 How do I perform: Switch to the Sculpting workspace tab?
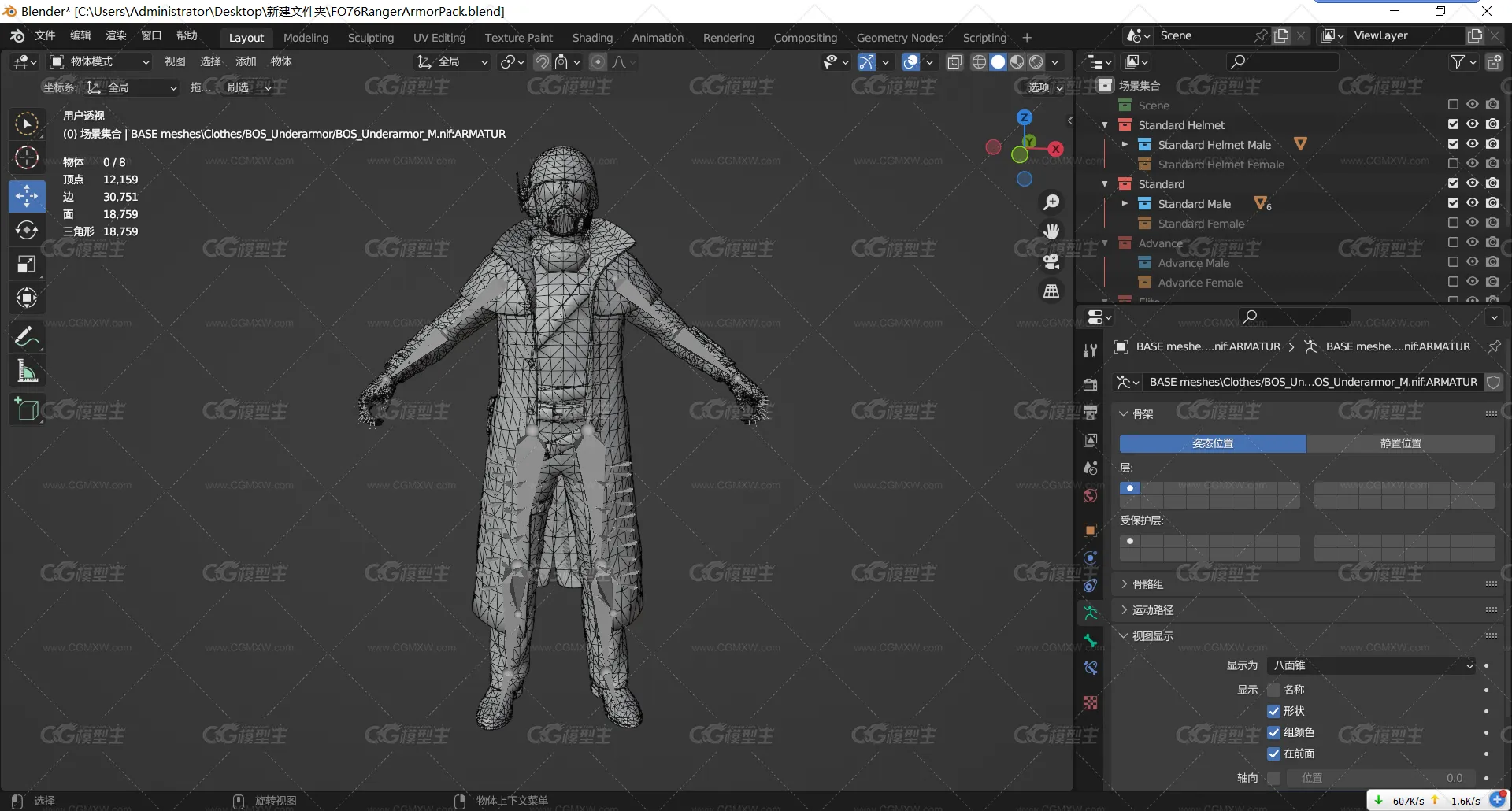(371, 38)
